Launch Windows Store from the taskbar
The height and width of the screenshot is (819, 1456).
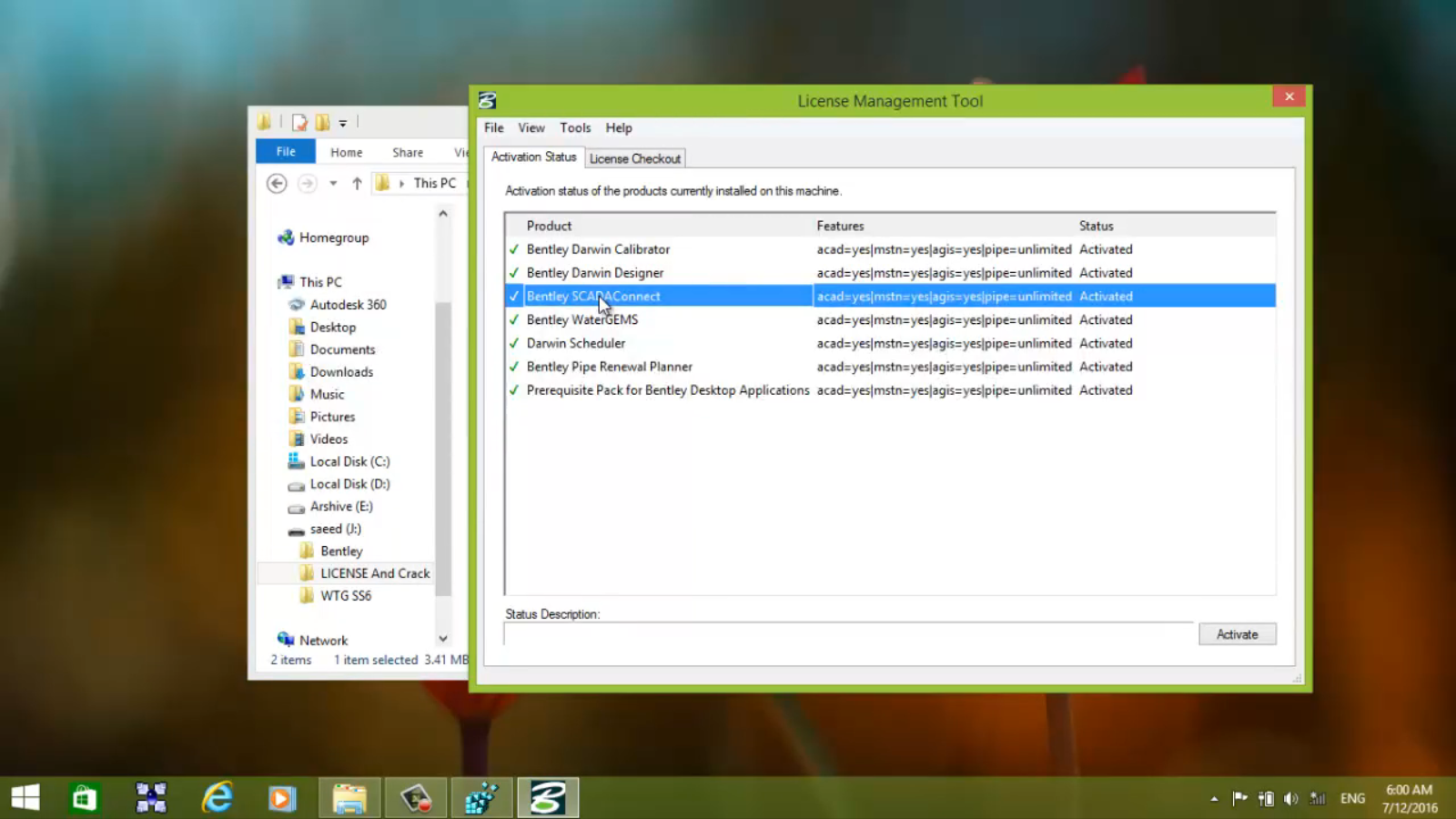tap(85, 798)
